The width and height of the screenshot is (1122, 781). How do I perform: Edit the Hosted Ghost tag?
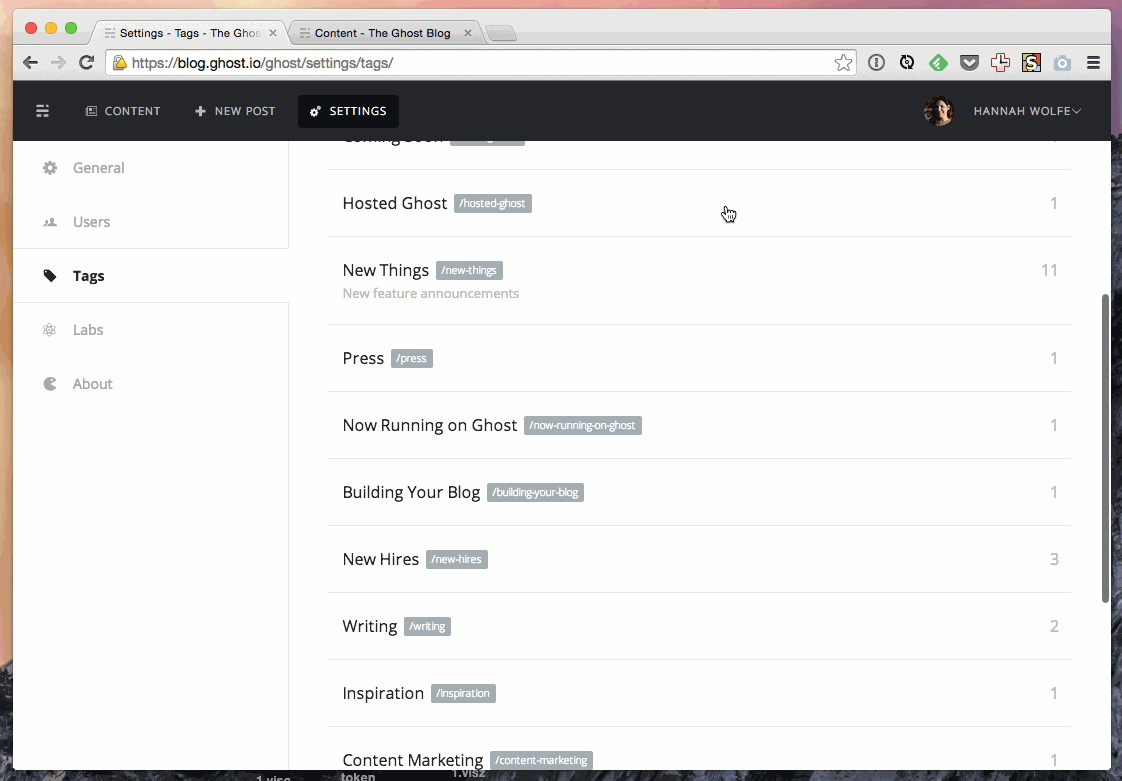pos(699,203)
